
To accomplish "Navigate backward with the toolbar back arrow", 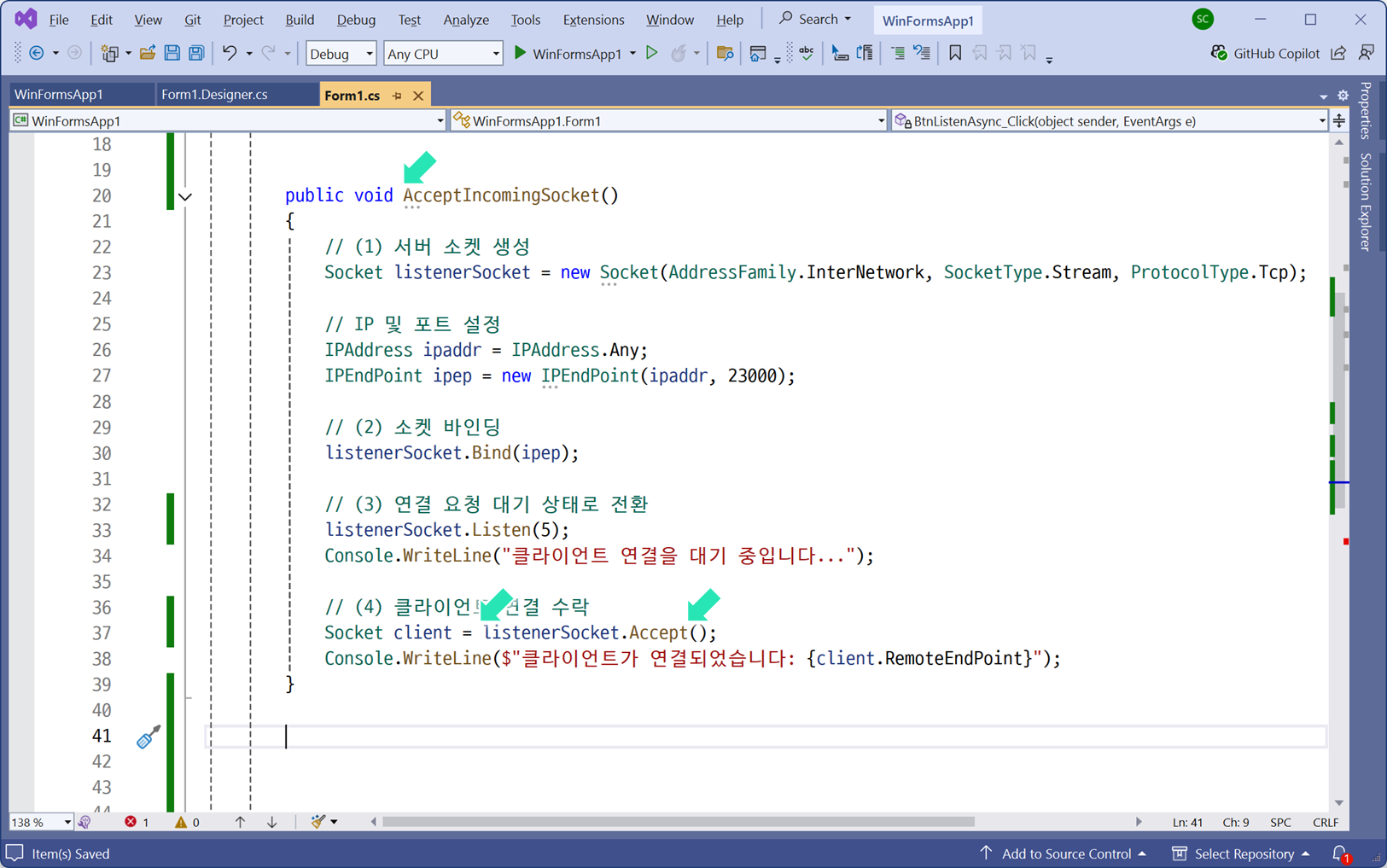I will pos(37,54).
